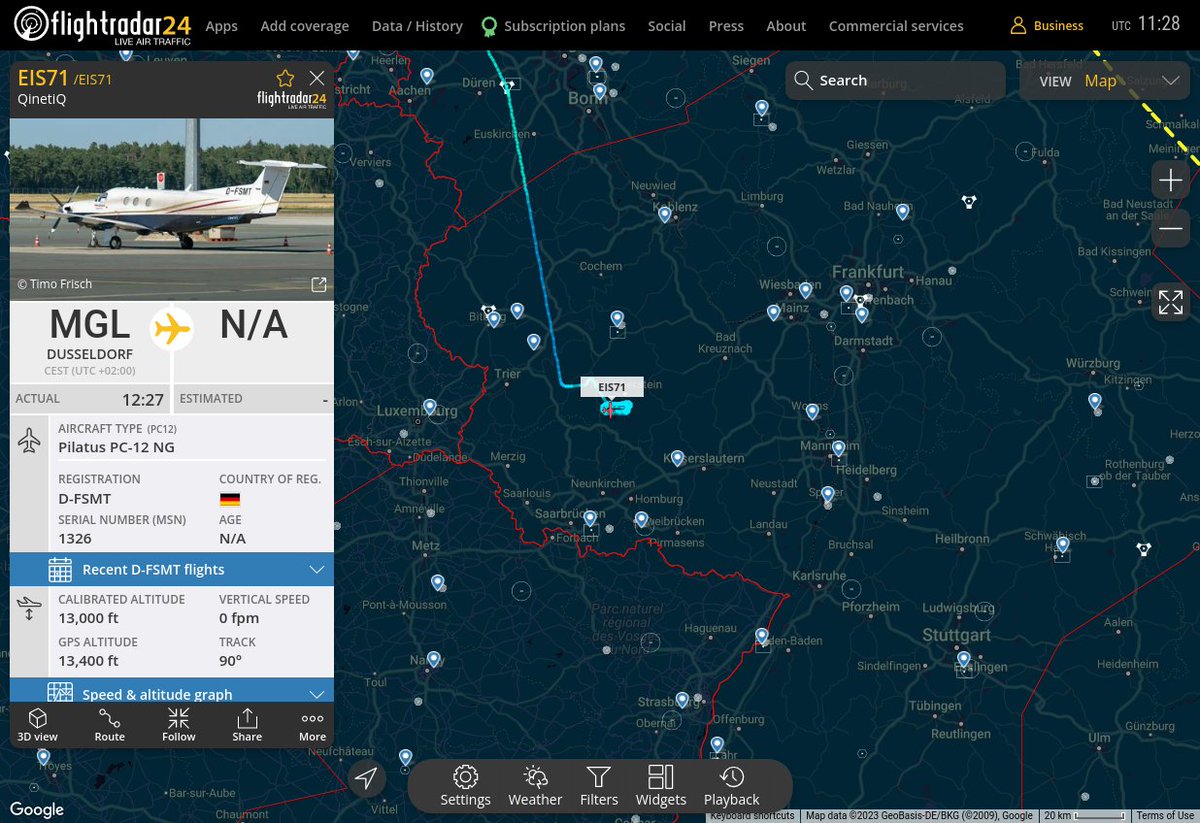The width and height of the screenshot is (1200, 823).
Task: Zoom out on the map
Action: point(1170,229)
